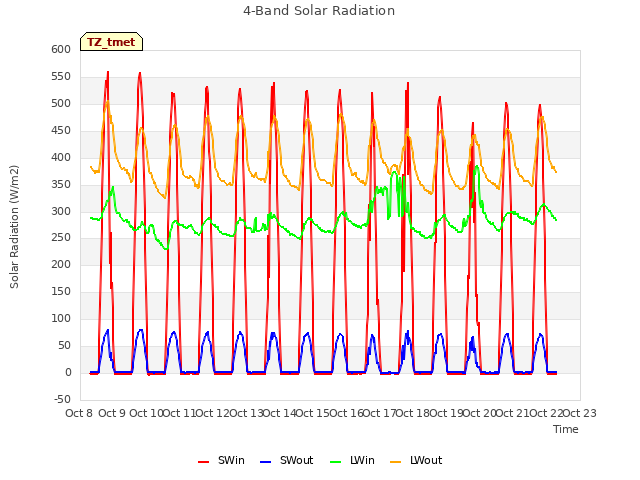640x480 pixels.
Task: Click the SWout legend label
Action: pos(296,460)
